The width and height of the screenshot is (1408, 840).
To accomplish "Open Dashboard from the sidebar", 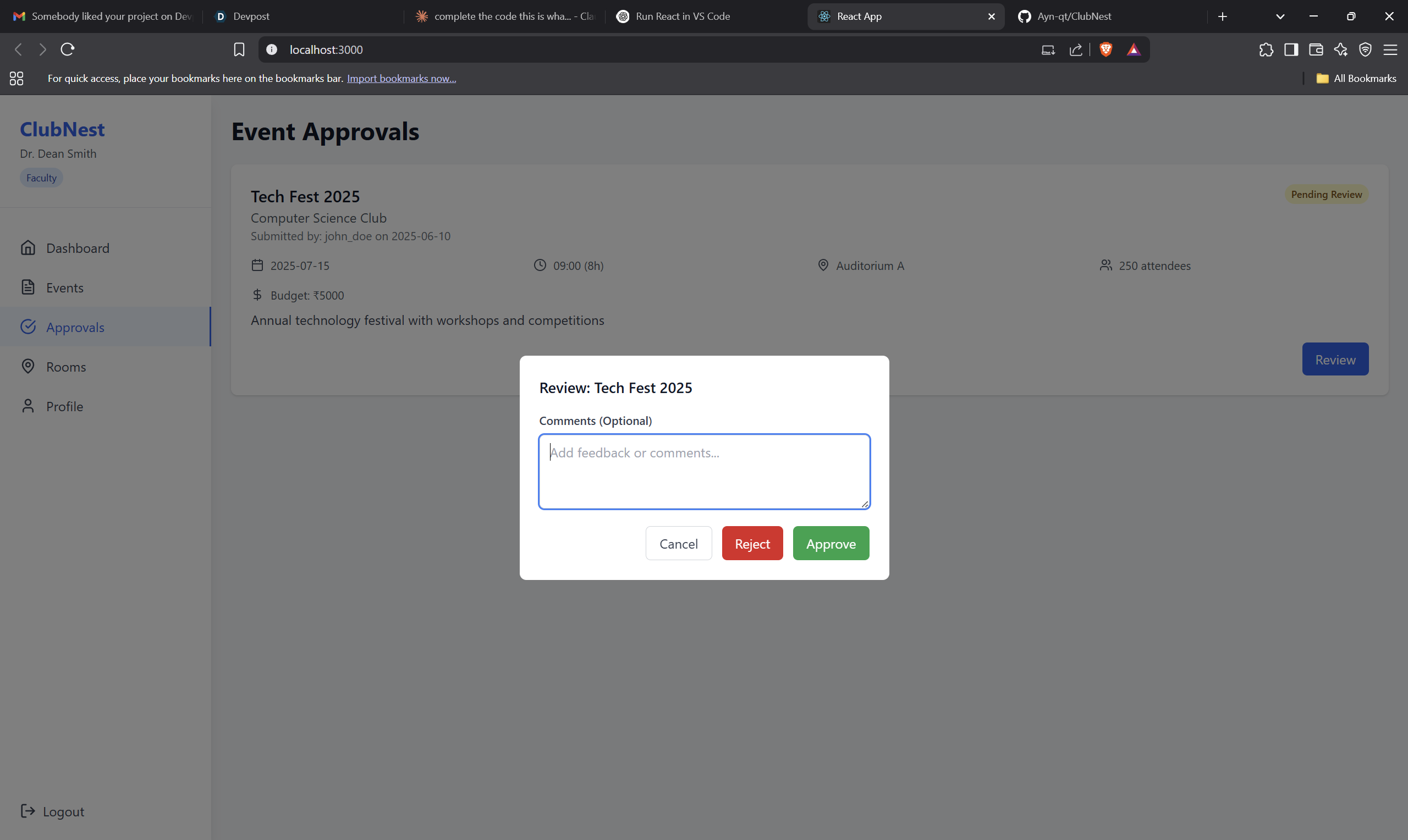I will click(x=78, y=248).
